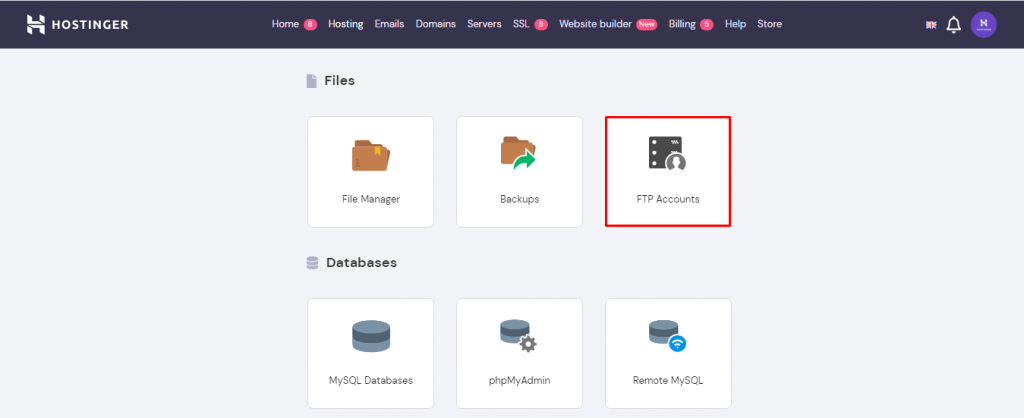Open the MySQL Databases icon
The width and height of the screenshot is (1024, 418).
370,336
